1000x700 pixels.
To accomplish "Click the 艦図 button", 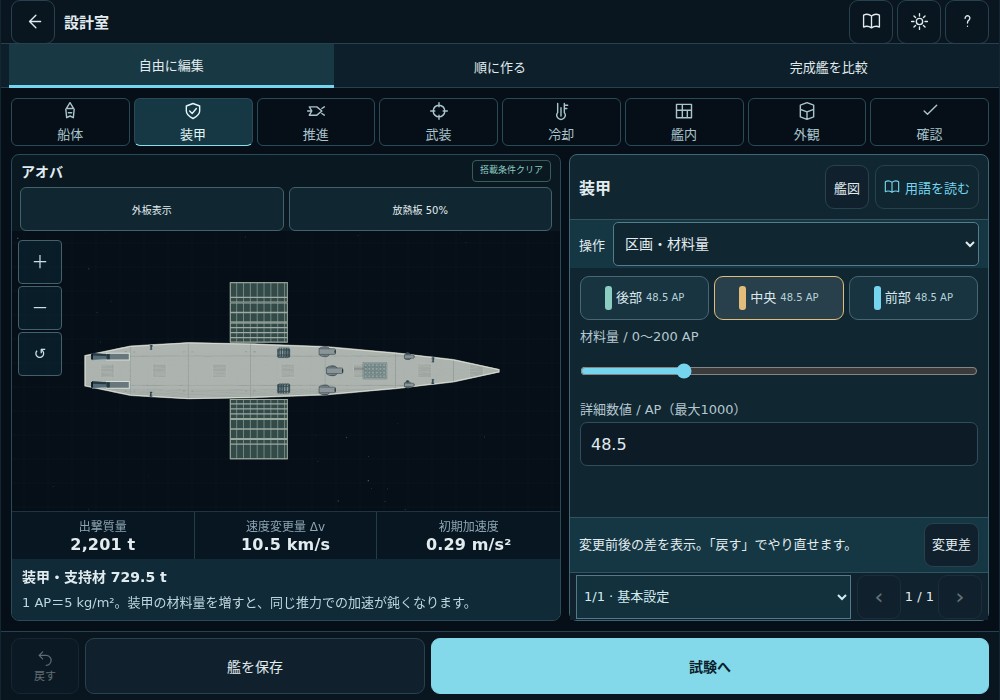I will point(846,188).
